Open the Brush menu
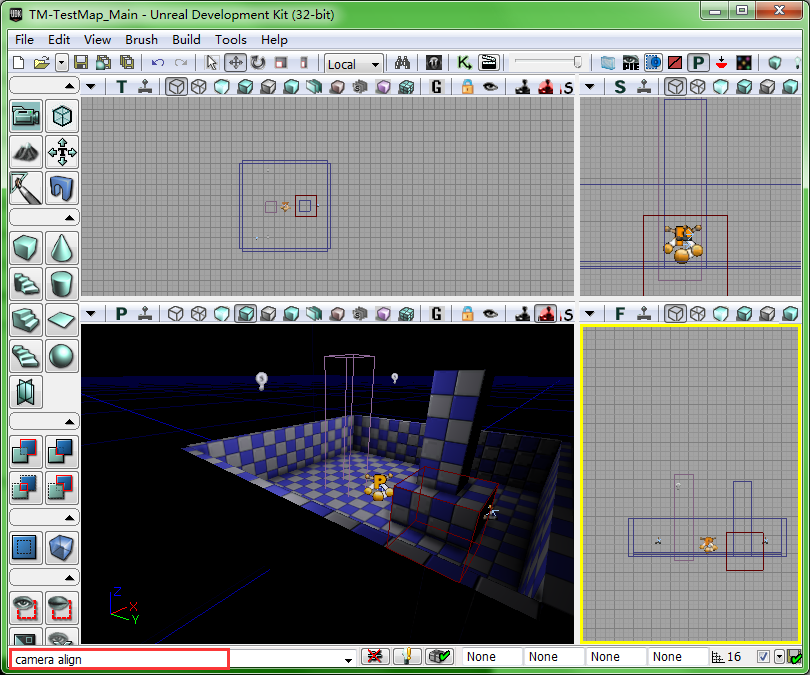The height and width of the screenshot is (675, 810). [141, 40]
